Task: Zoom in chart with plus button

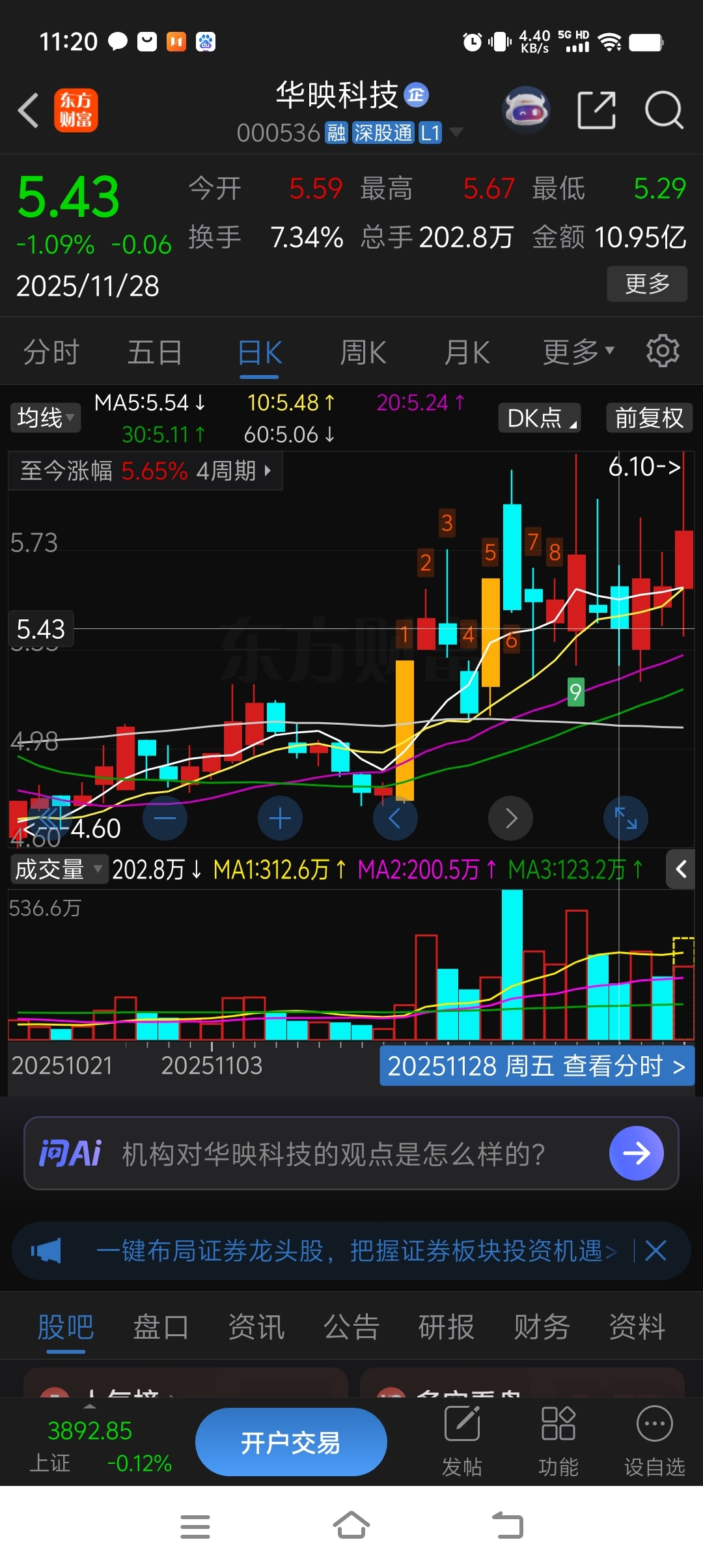Action: tap(280, 818)
